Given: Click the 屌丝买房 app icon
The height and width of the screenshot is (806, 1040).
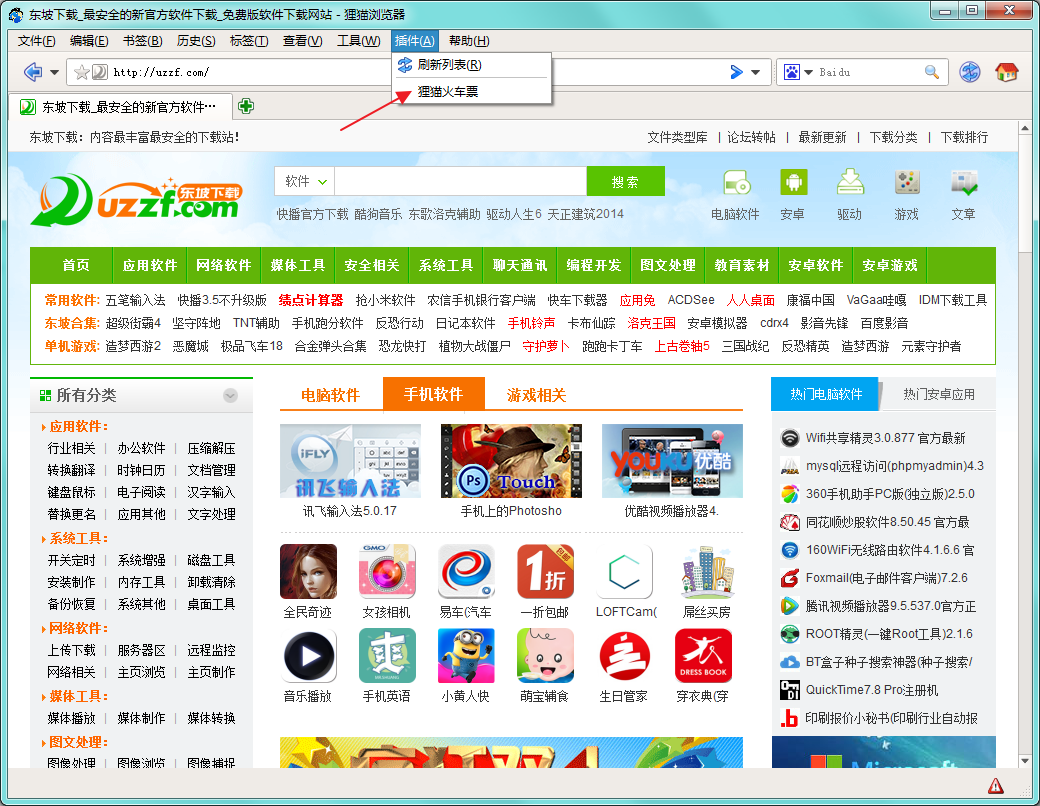Looking at the screenshot, I should [x=708, y=571].
